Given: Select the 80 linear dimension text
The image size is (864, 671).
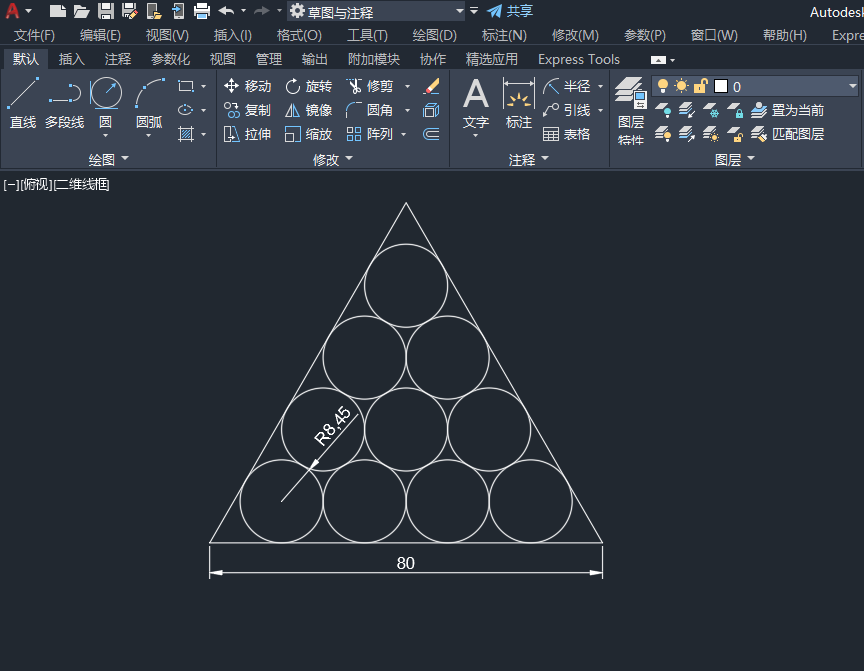Looking at the screenshot, I should pos(406,563).
